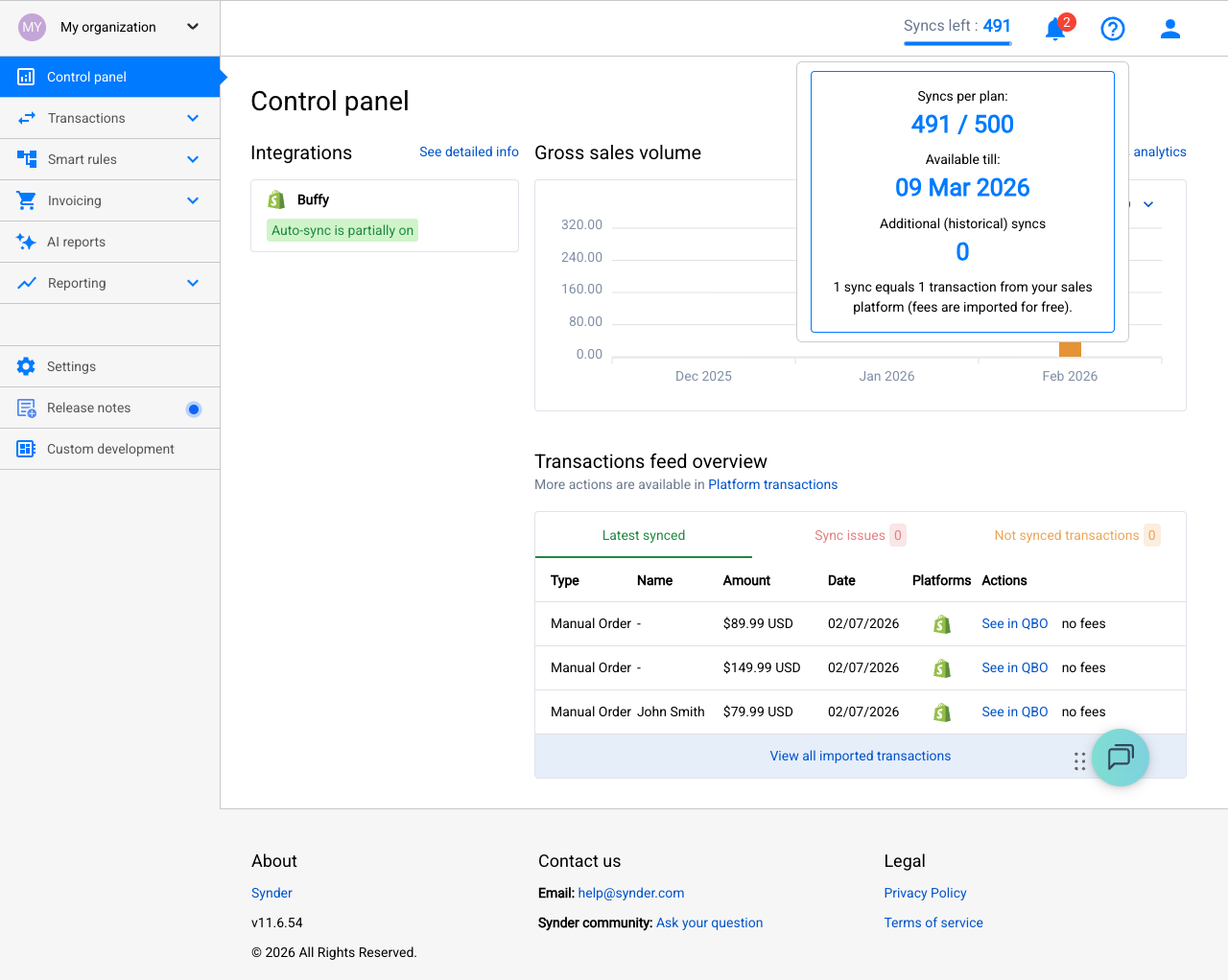Click the orange Feb 2026 sales bar
This screenshot has height=980, width=1228.
coord(1070,350)
